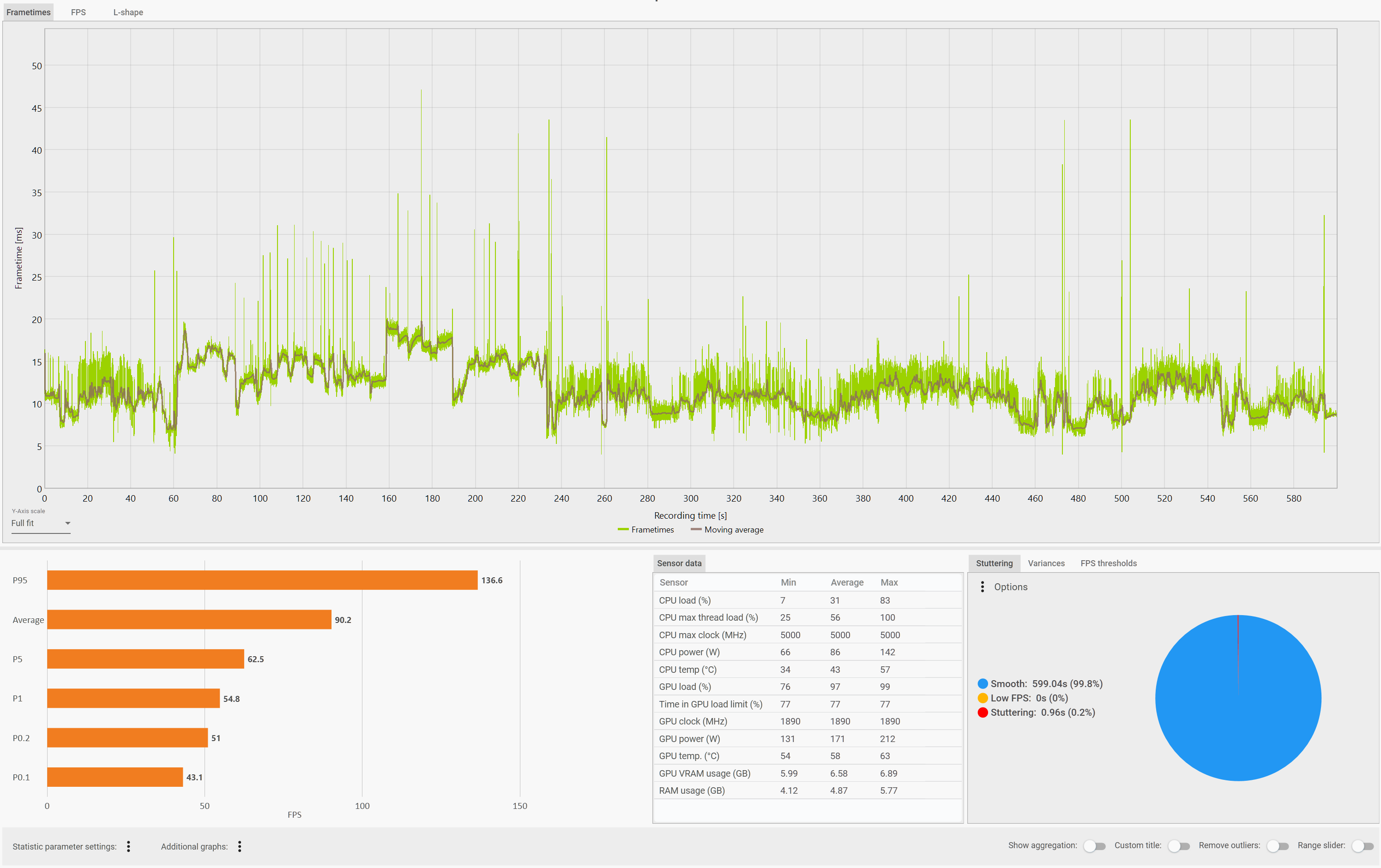The height and width of the screenshot is (868, 1381).
Task: Enable the Range slider switch
Action: pos(1362,846)
